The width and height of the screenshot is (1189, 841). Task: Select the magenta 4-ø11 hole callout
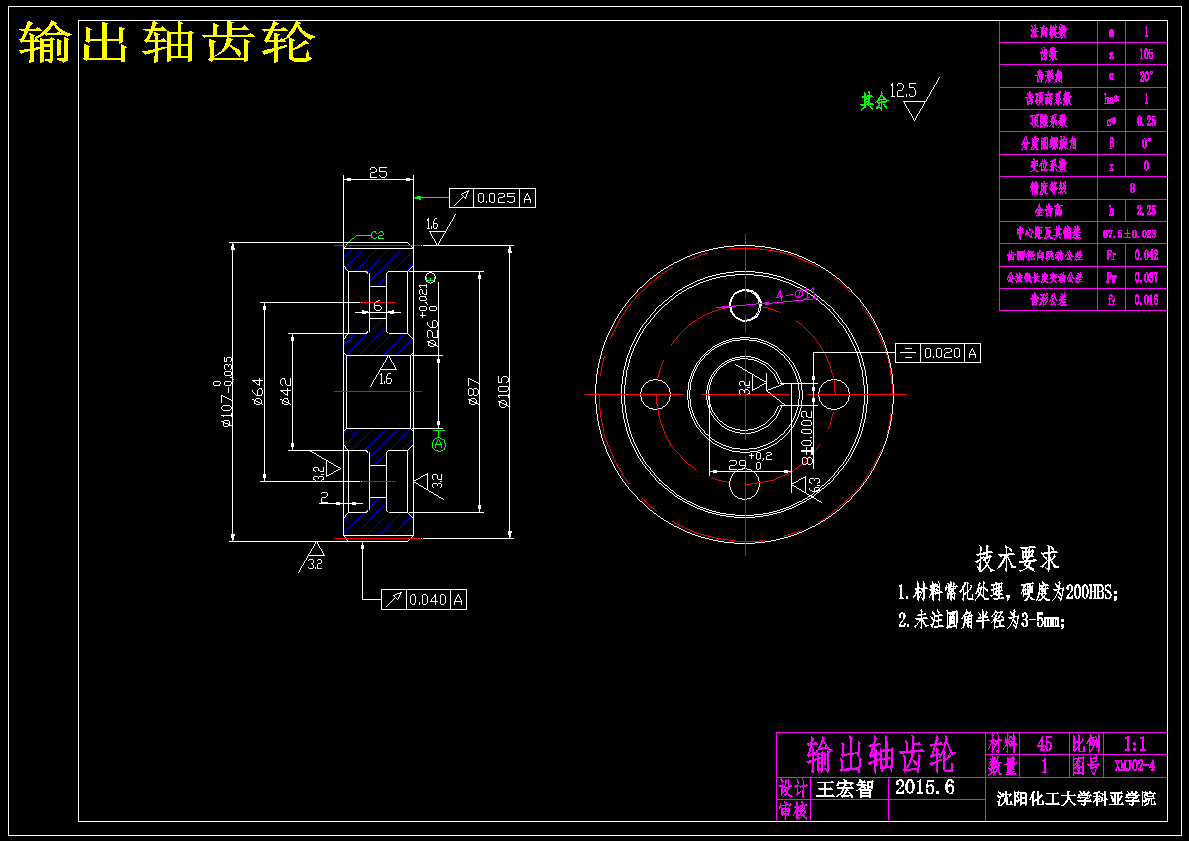(795, 294)
